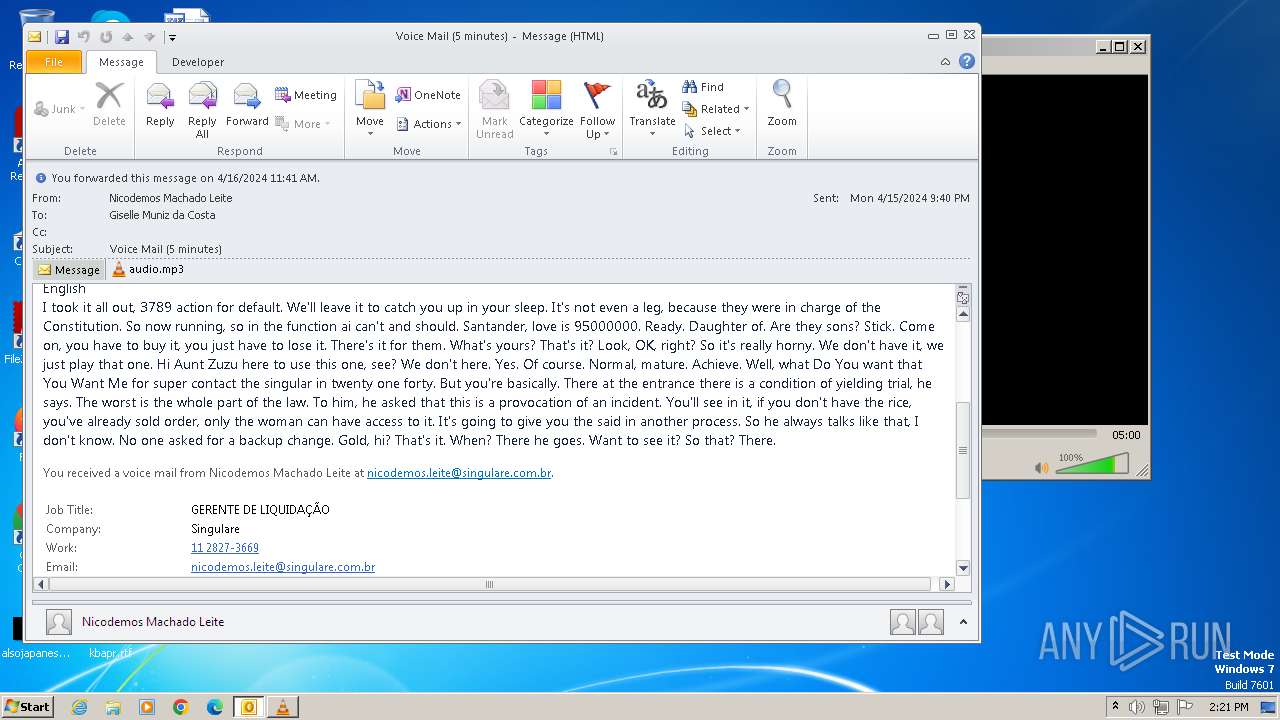Open Google Chrome from the taskbar
The width and height of the screenshot is (1280, 720).
click(181, 707)
